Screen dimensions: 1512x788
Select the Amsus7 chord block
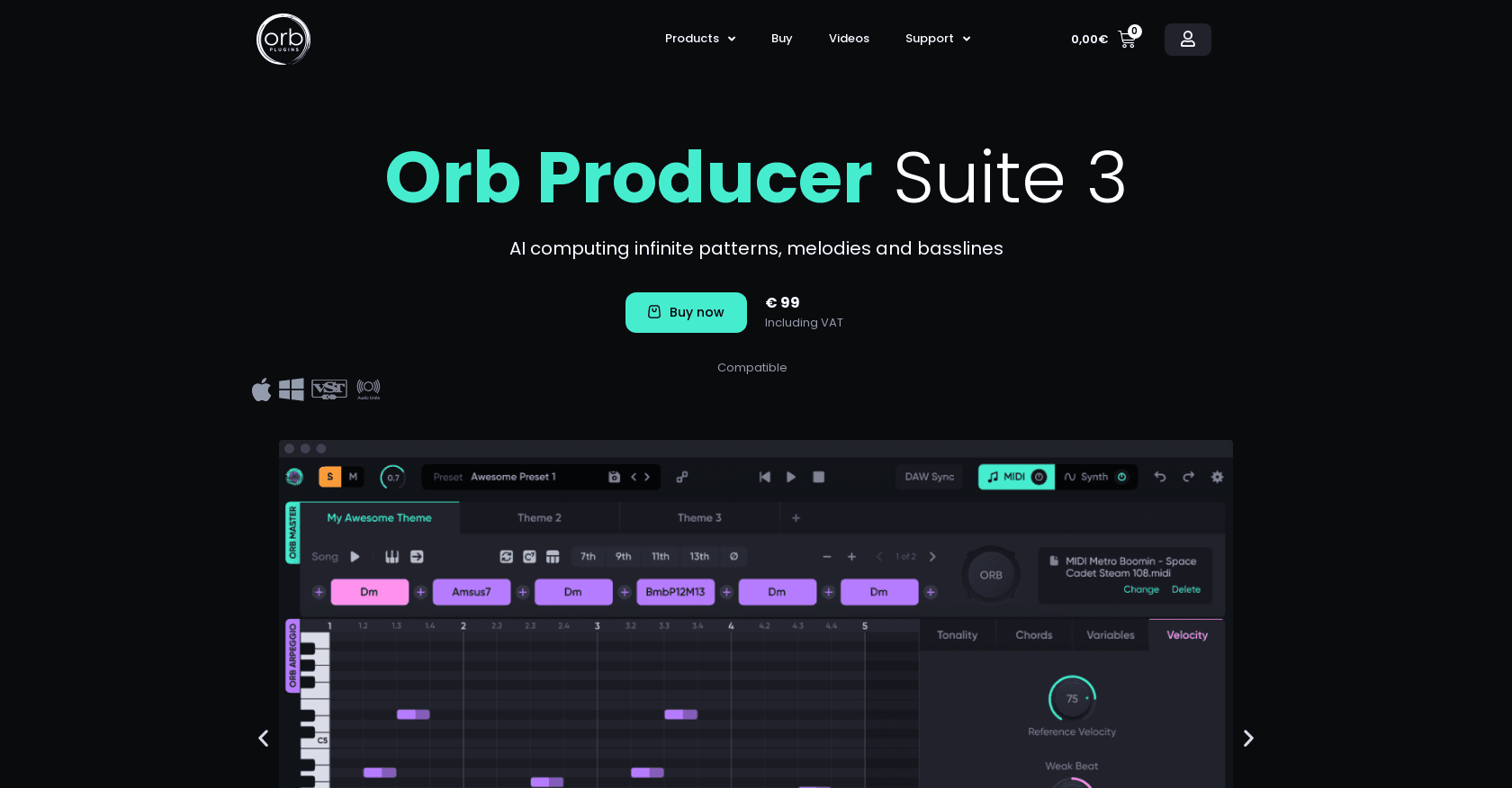point(472,592)
